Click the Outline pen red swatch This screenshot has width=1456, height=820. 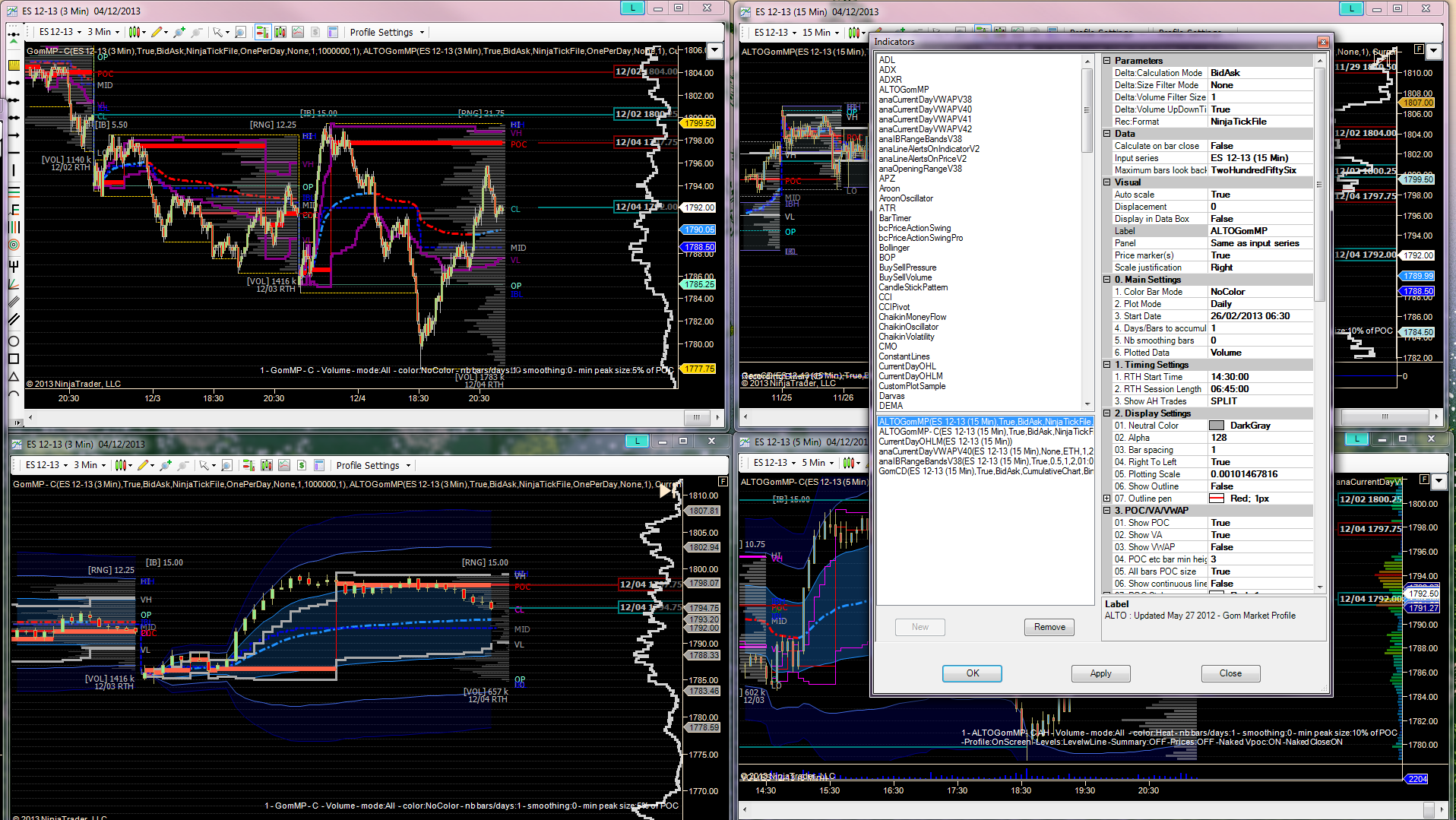click(x=1217, y=499)
